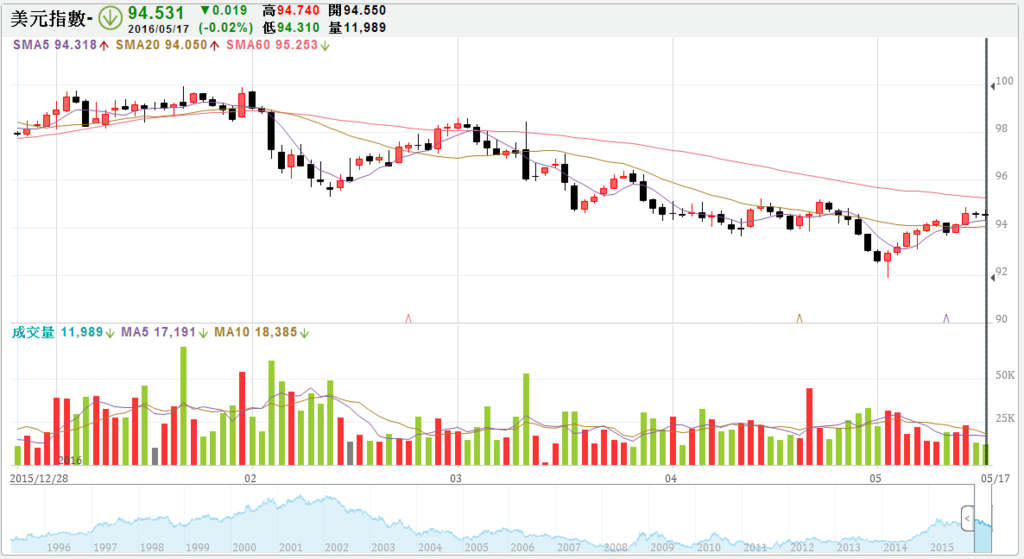Click year 2015 in overview timeline

click(x=942, y=547)
